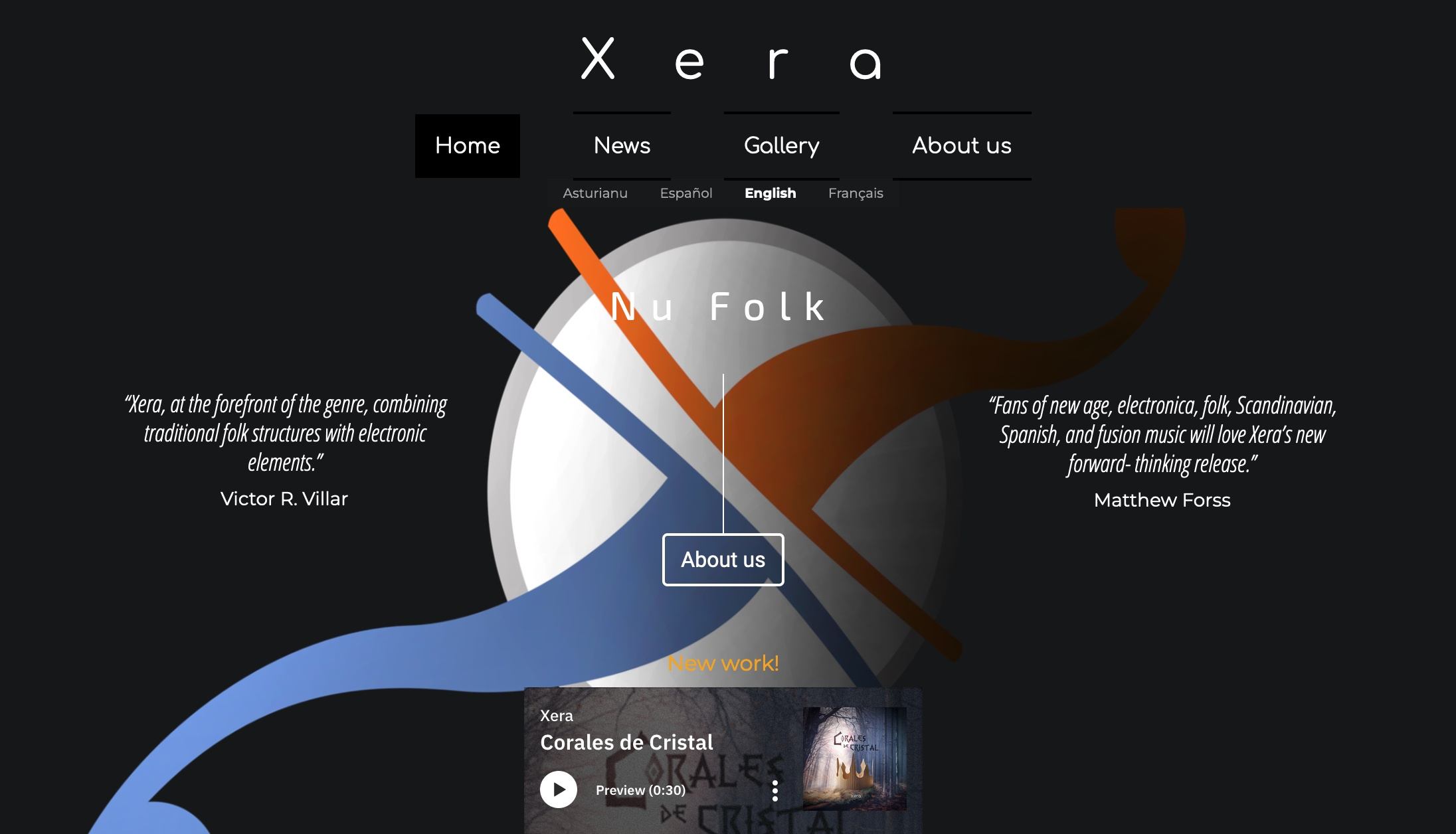Click the Xera site title logo
Image resolution: width=1456 pixels, height=834 pixels.
tap(731, 58)
